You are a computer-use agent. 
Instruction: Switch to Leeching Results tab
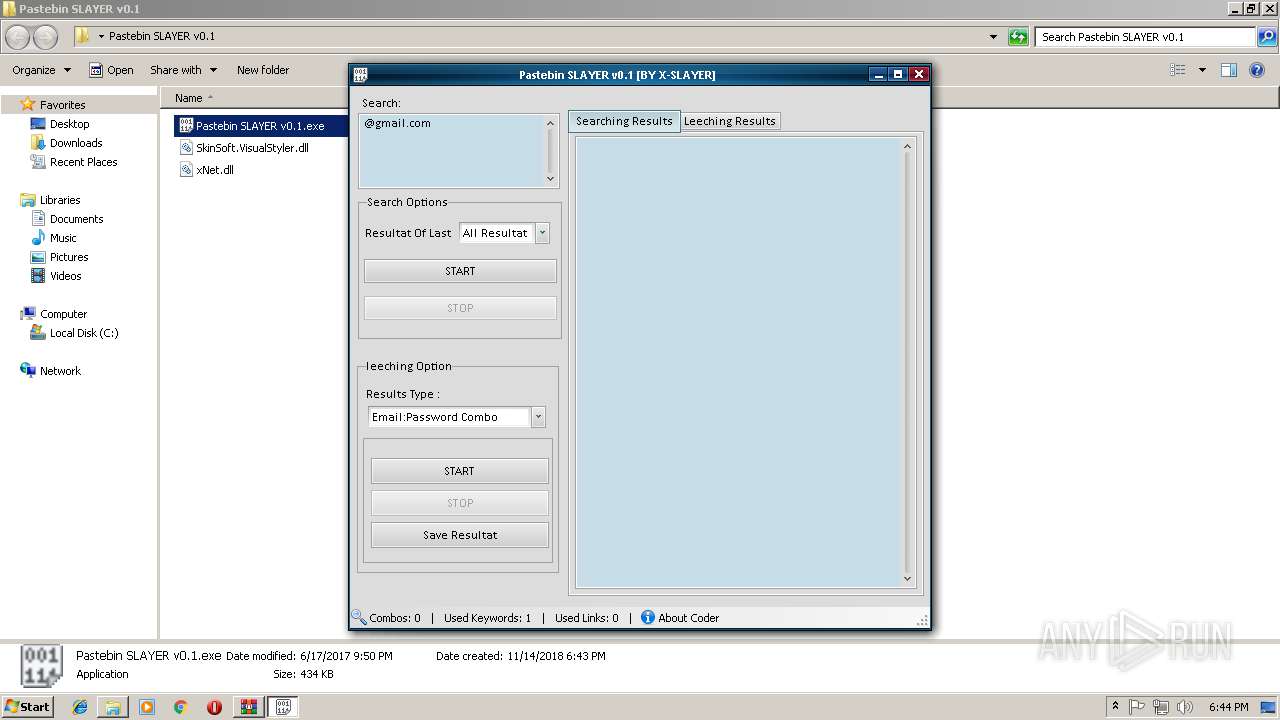pos(730,121)
